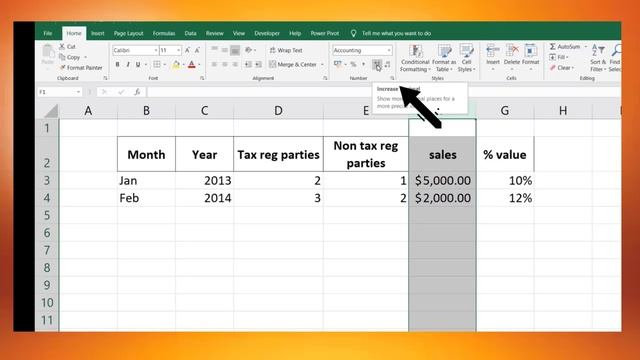The height and width of the screenshot is (360, 640).
Task: Click the Cut scissors icon
Action: click(x=62, y=47)
